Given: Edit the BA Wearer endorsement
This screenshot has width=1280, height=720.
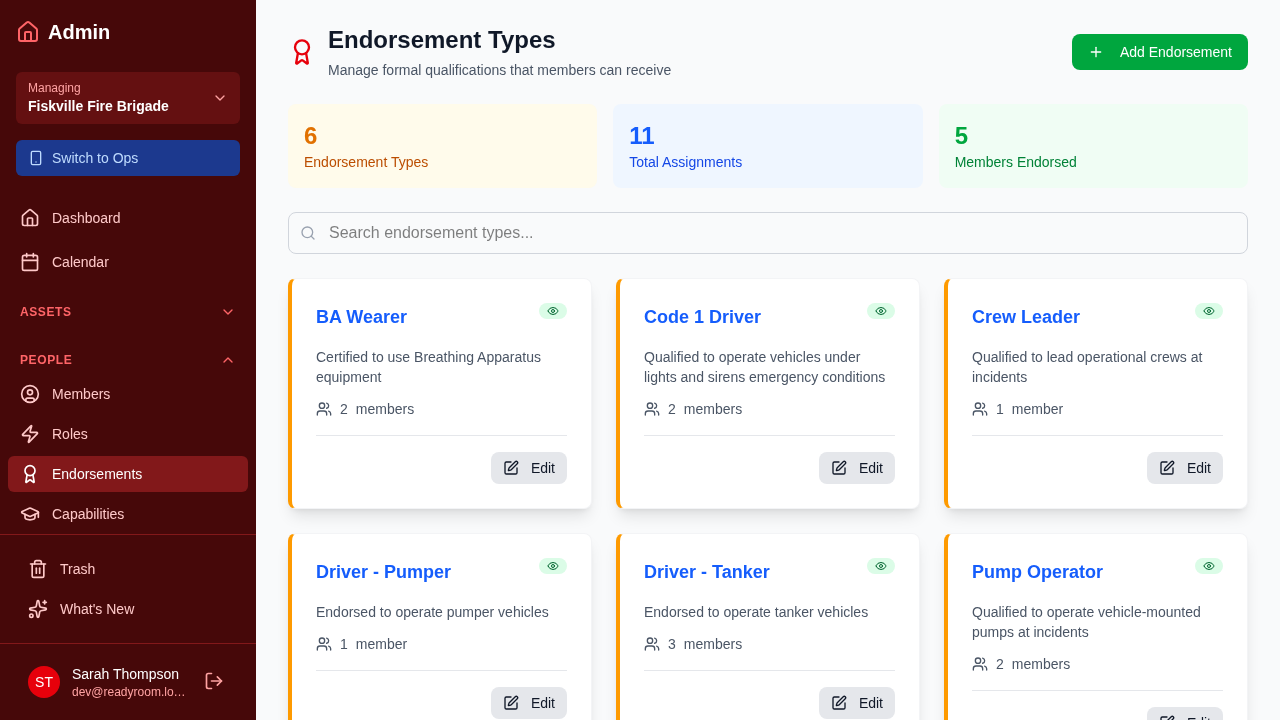Looking at the screenshot, I should [529, 468].
